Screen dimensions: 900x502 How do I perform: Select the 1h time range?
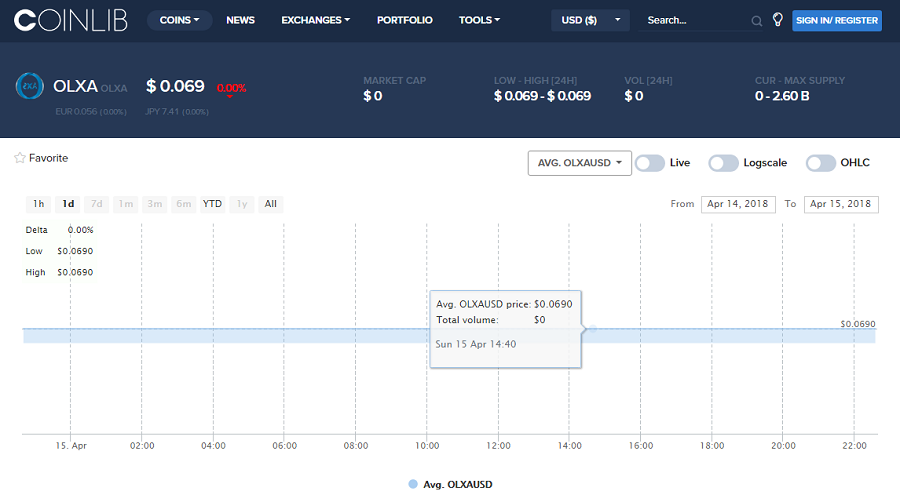pos(38,204)
